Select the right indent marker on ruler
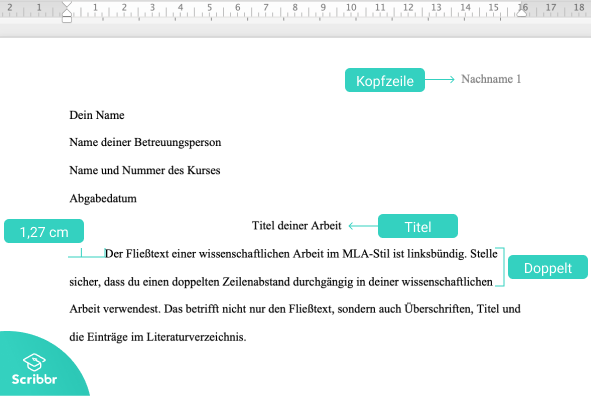The width and height of the screenshot is (591, 396). pyautogui.click(x=522, y=13)
